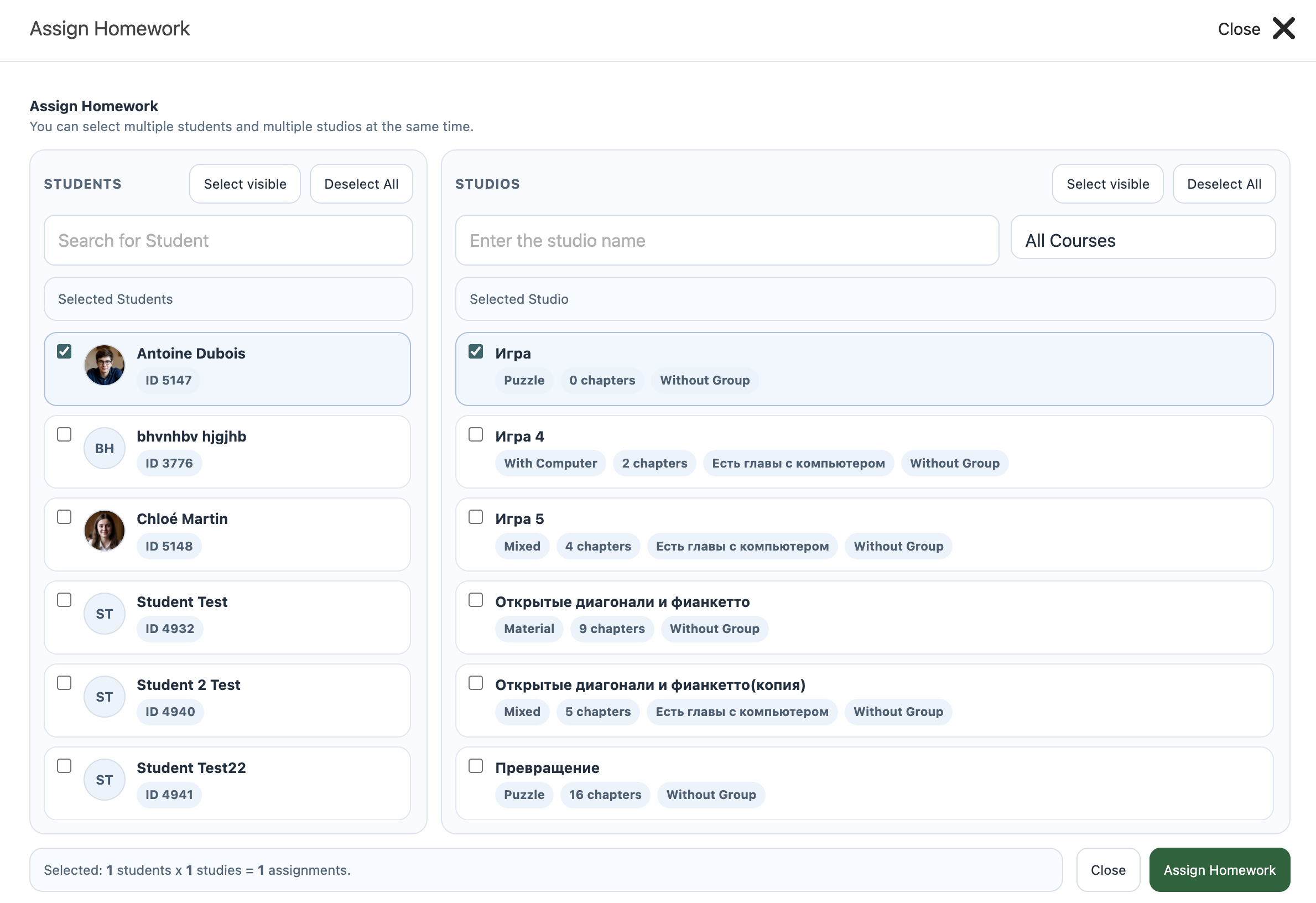1316x903 pixels.
Task: Click the ST avatar for Student 2 Test
Action: pyautogui.click(x=104, y=697)
